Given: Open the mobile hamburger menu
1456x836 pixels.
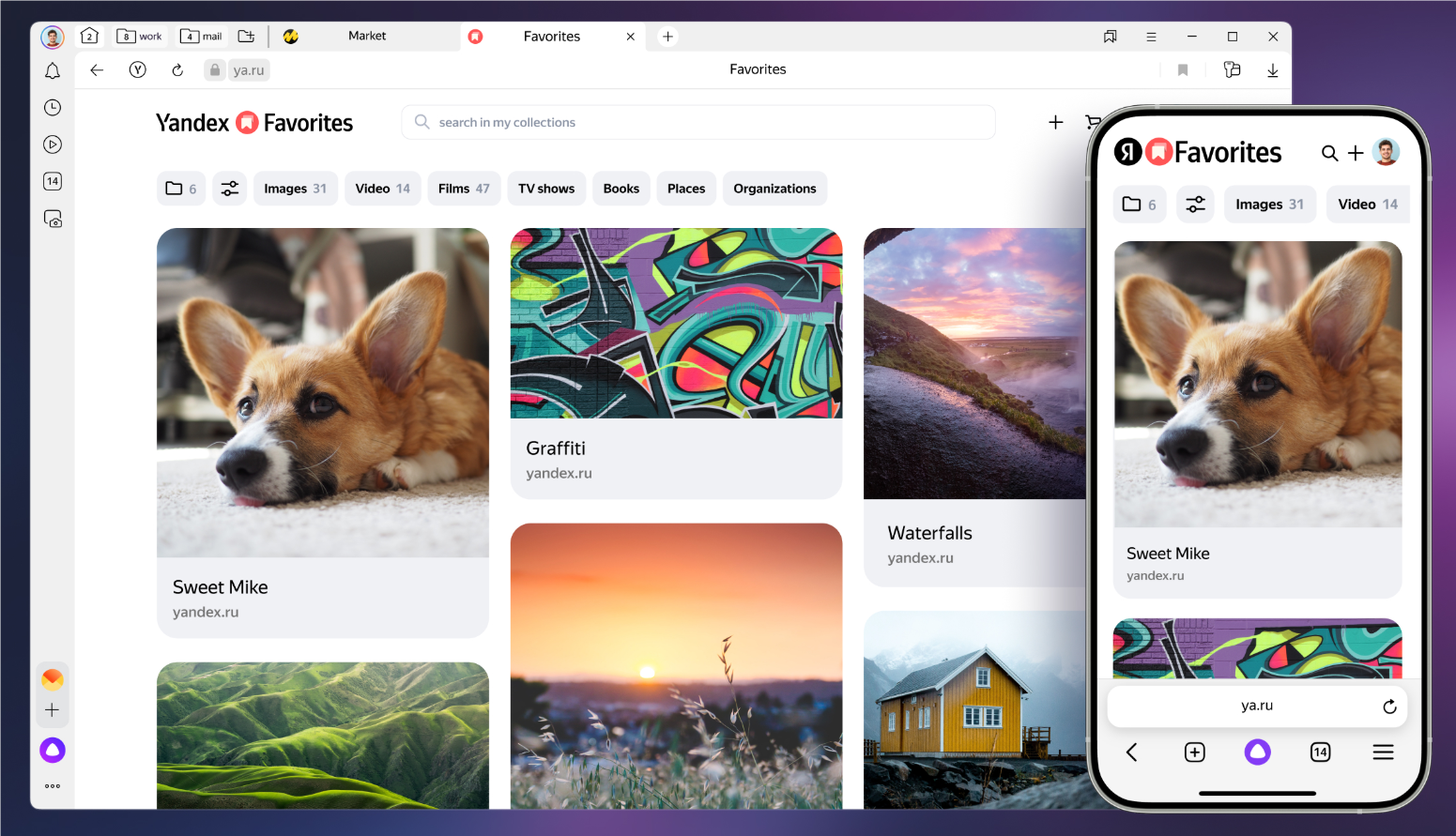Looking at the screenshot, I should pos(1383,752).
